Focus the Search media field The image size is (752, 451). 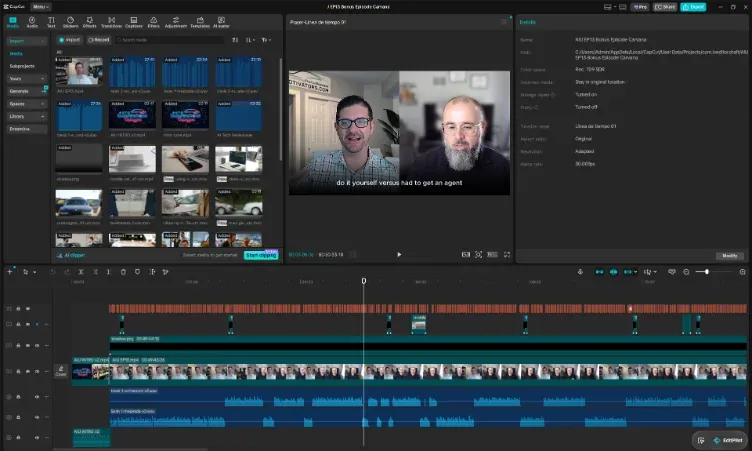(169, 40)
